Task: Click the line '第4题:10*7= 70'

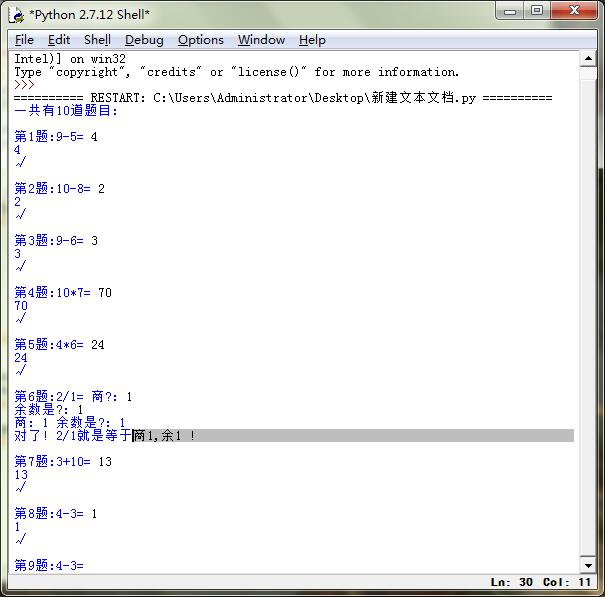Action: coord(63,293)
